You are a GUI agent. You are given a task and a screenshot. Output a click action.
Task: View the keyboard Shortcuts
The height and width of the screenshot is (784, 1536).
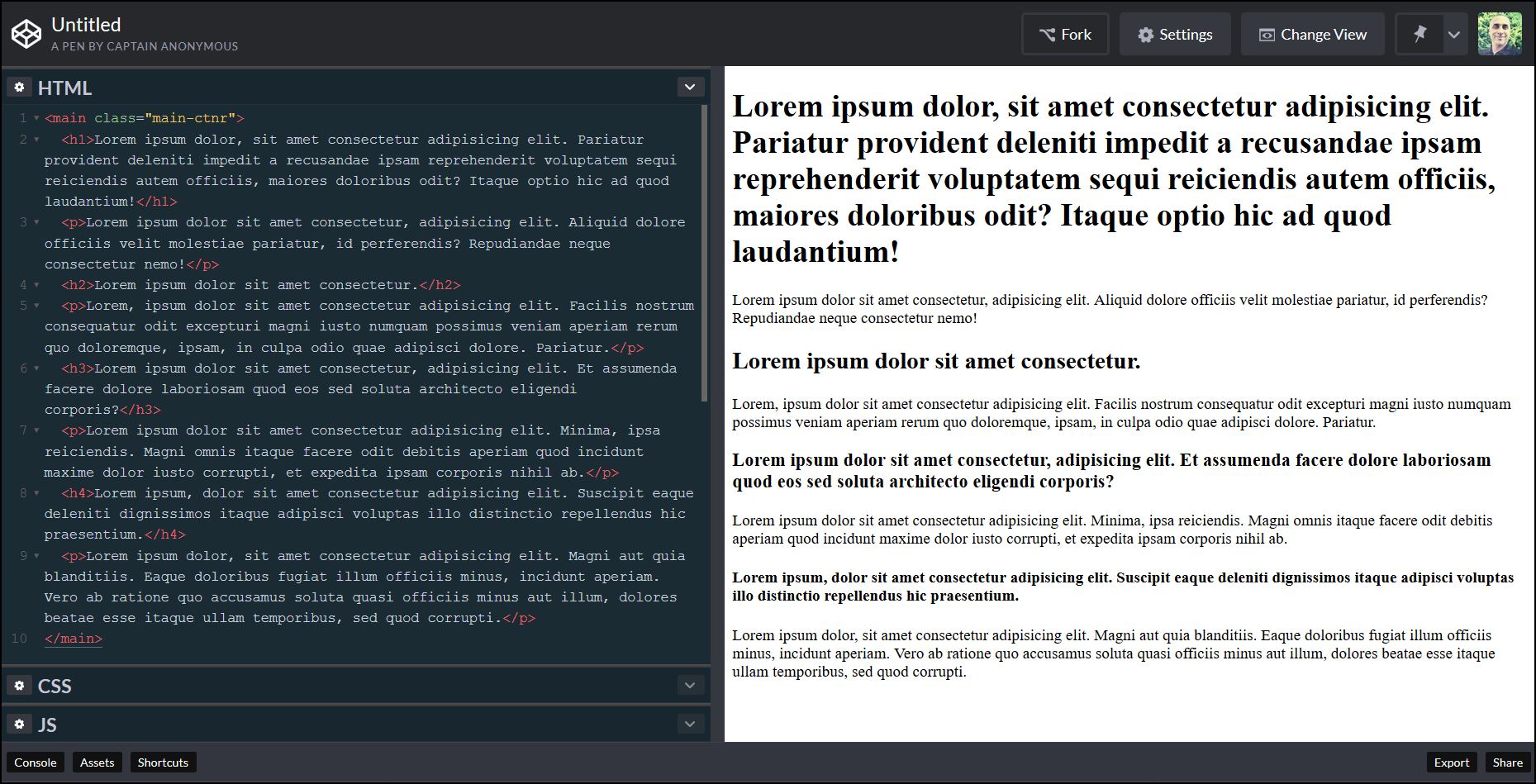coord(162,762)
